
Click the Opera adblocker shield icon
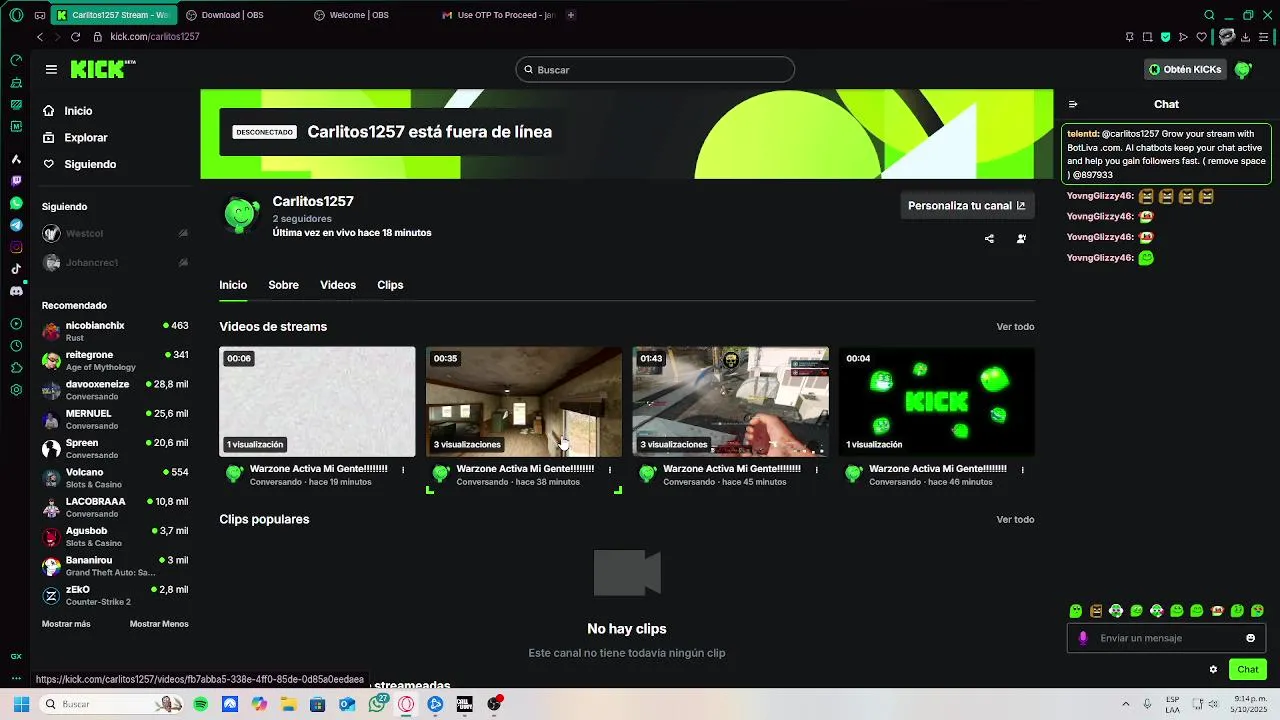click(1165, 37)
